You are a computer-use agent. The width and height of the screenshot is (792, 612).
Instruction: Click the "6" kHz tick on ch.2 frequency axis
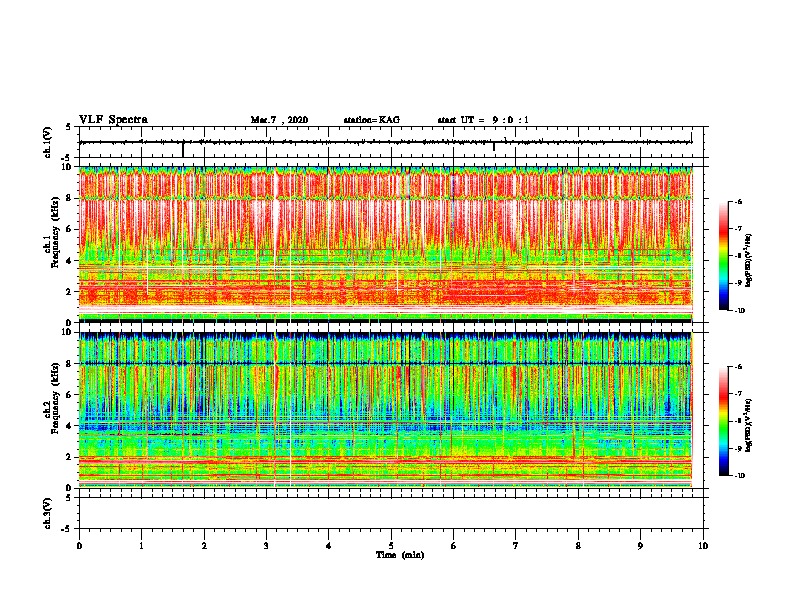click(x=70, y=394)
